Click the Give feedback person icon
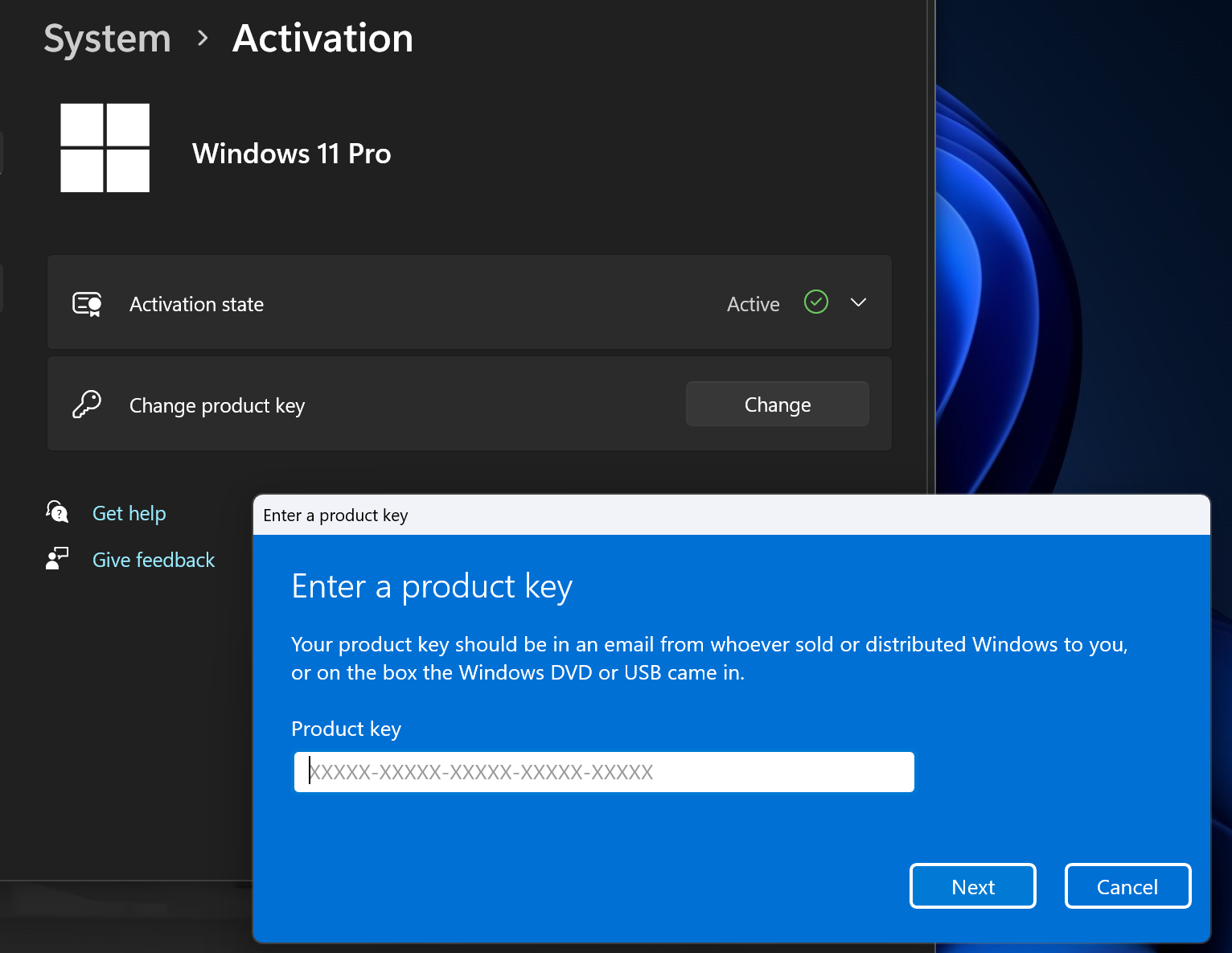Image resolution: width=1232 pixels, height=953 pixels. coord(56,558)
